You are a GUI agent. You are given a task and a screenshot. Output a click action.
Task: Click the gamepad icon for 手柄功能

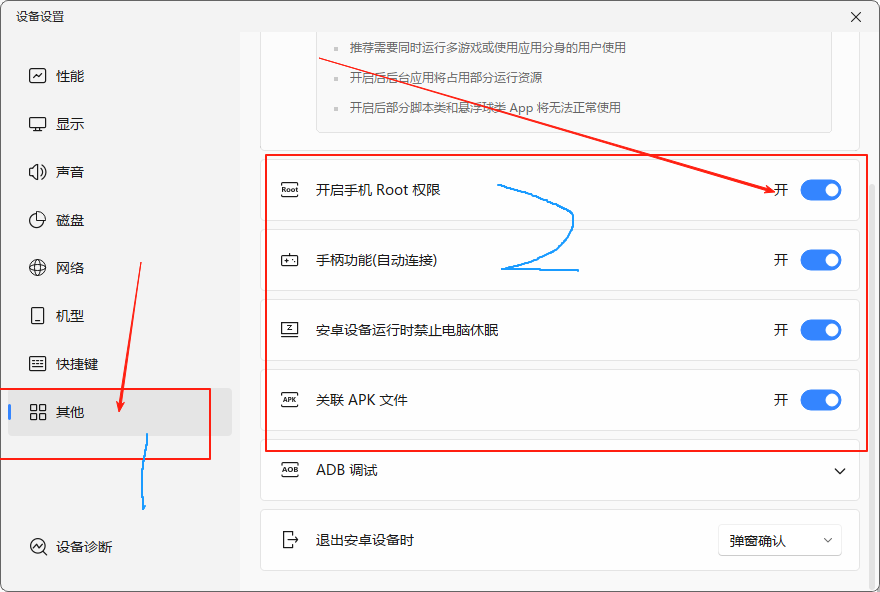(x=290, y=260)
